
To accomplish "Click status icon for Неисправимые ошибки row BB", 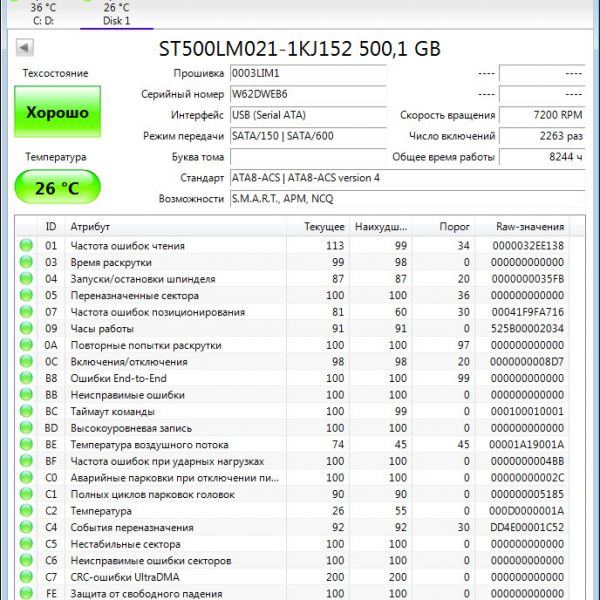I will click(x=26, y=395).
